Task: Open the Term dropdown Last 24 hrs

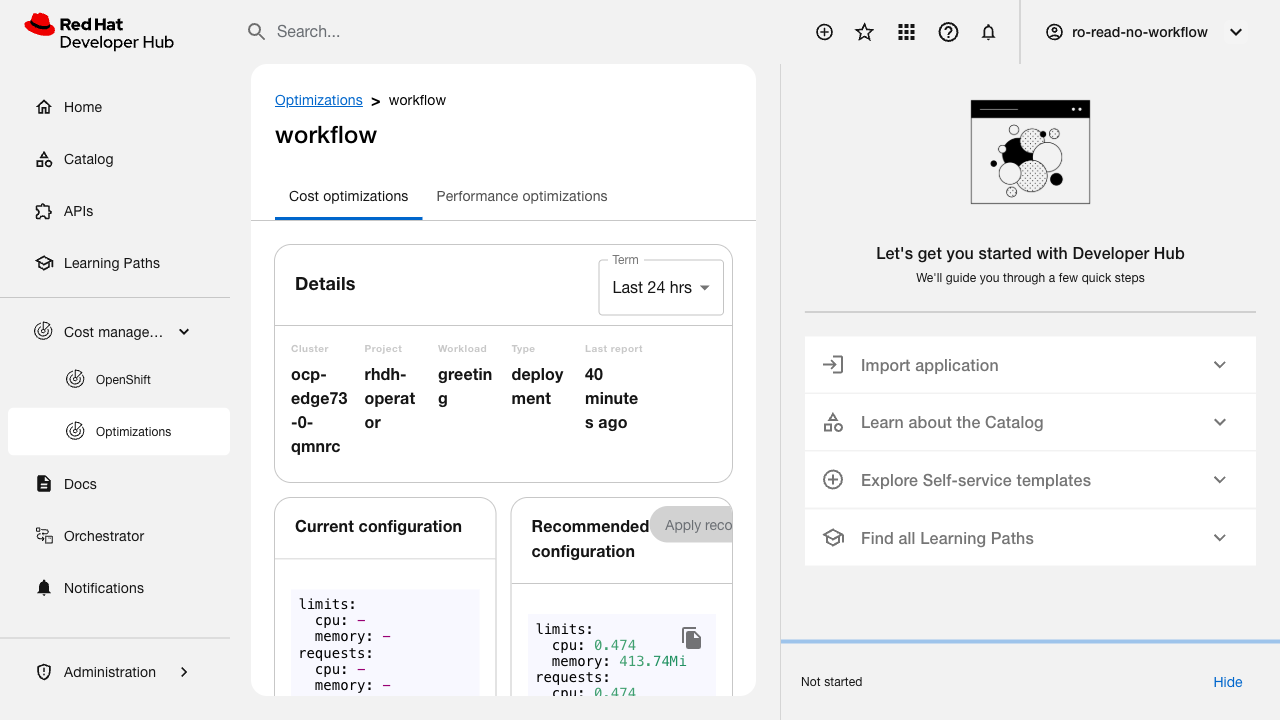Action: tap(660, 287)
